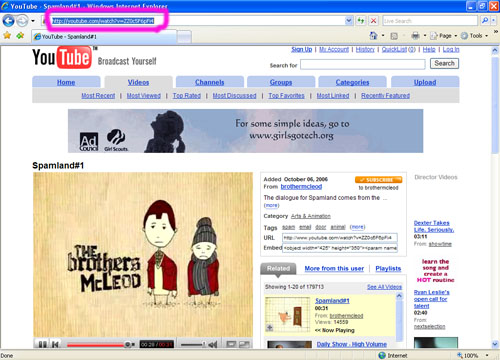Open the Categories tab

click(352, 82)
